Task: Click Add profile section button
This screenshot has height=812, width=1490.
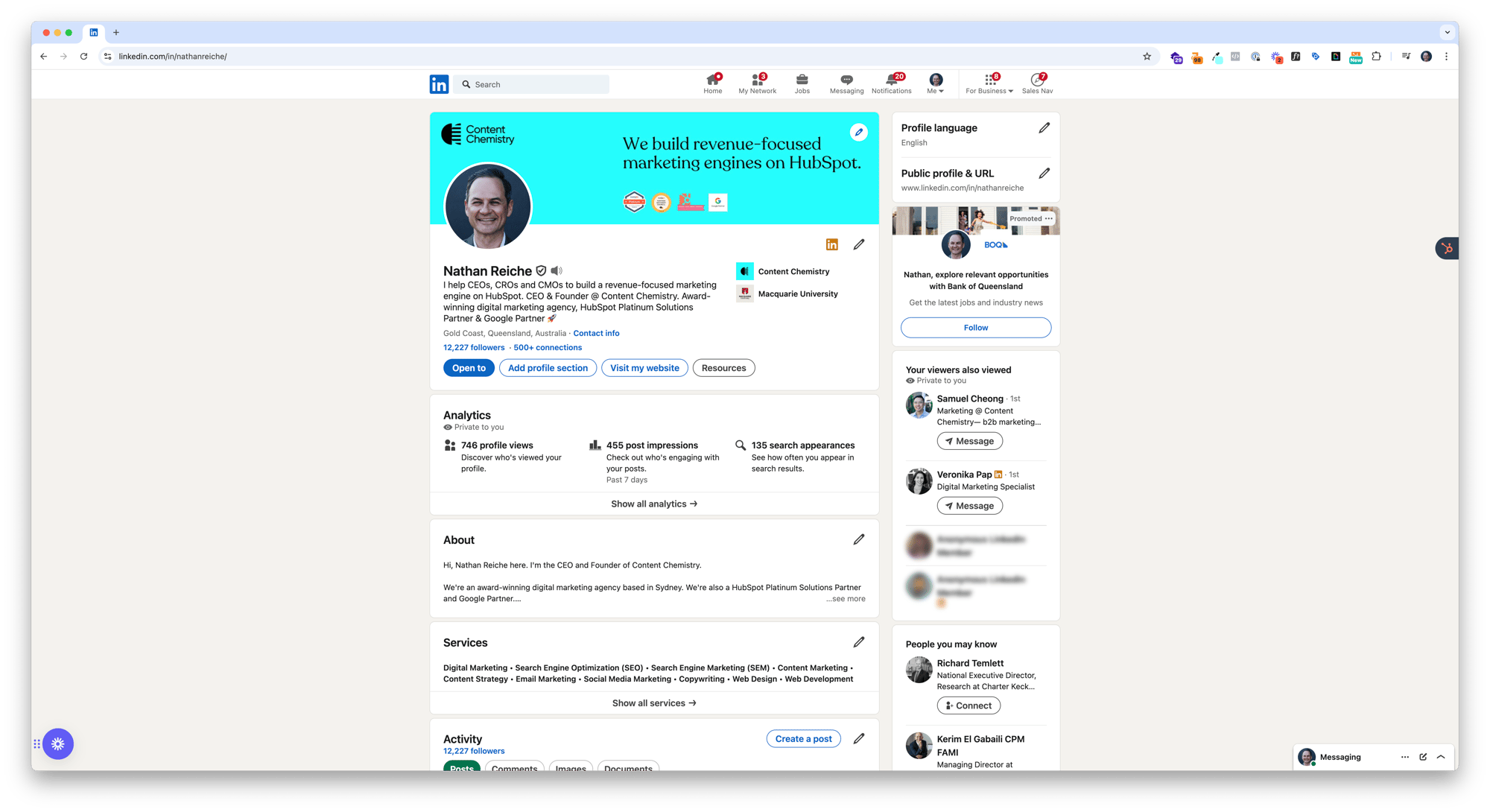Action: pyautogui.click(x=548, y=368)
